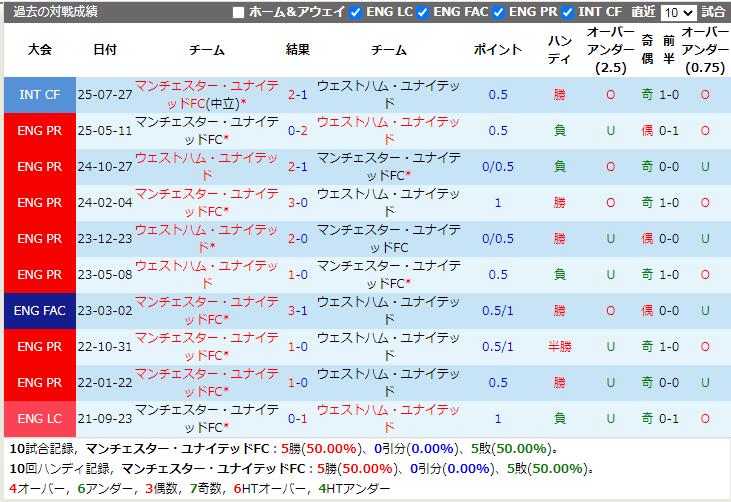
Task: Uncheck the ENG LC filter checkbox
Action: point(356,13)
